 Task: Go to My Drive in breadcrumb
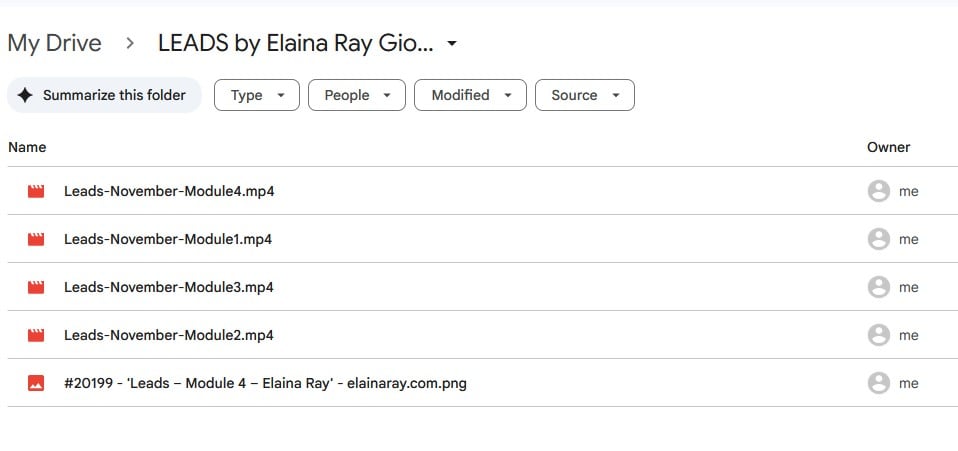[x=54, y=43]
